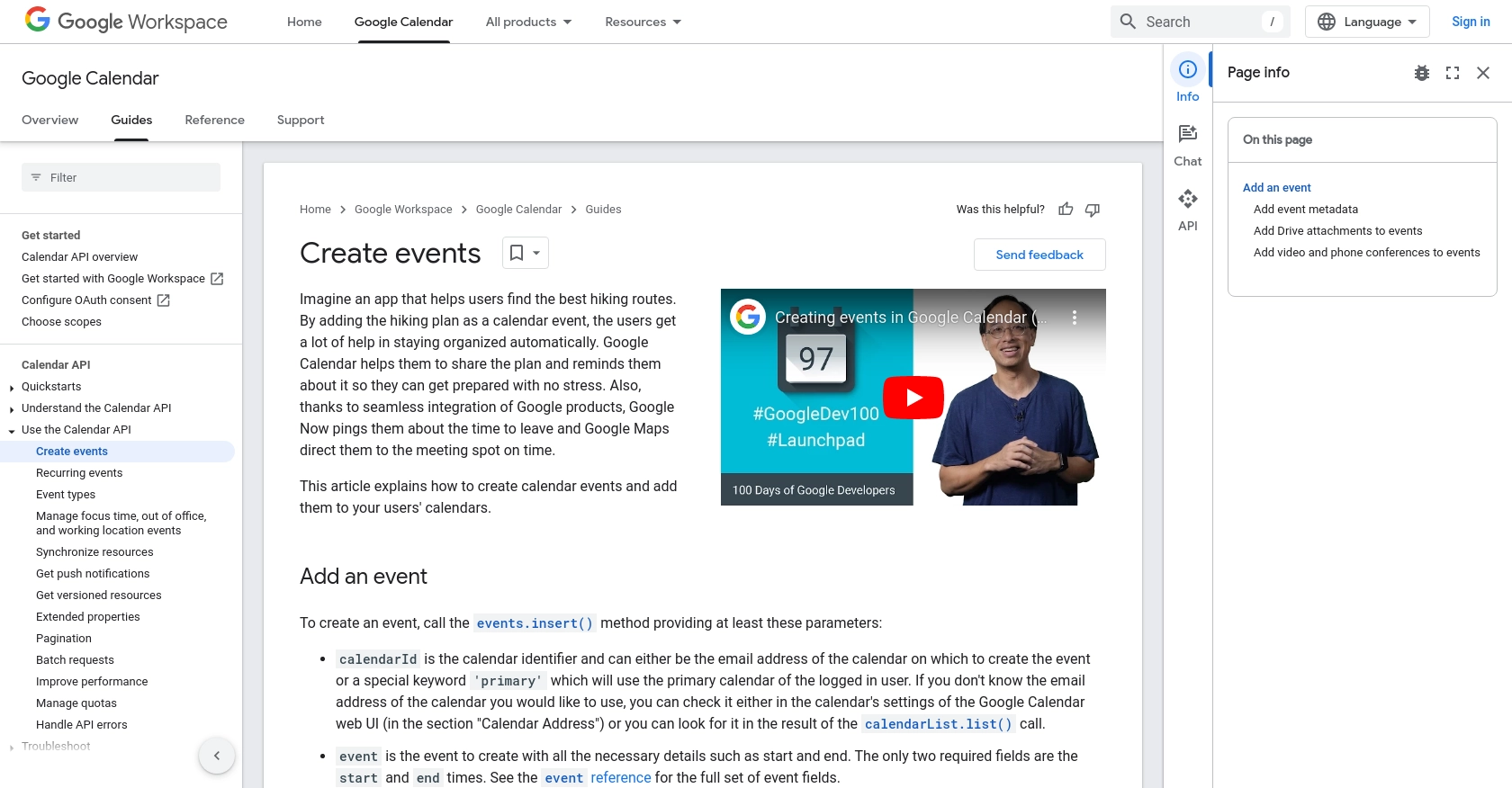The image size is (1512, 788).
Task: Jump to Add video and phone conferences
Action: point(1367,253)
